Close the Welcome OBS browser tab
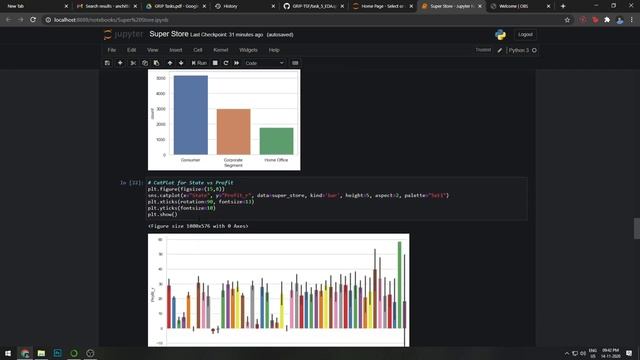The image size is (640, 360). click(548, 6)
